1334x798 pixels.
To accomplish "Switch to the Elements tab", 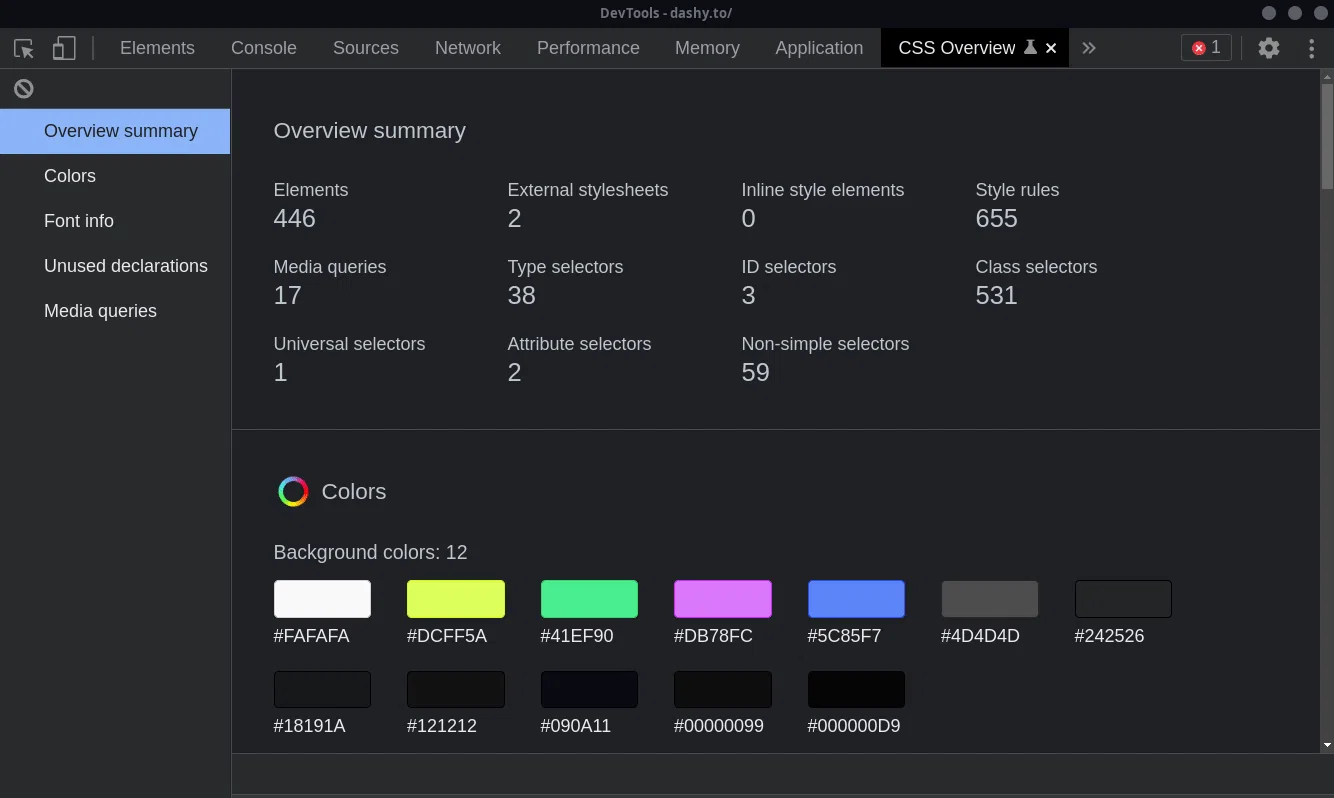I will click(x=157, y=48).
